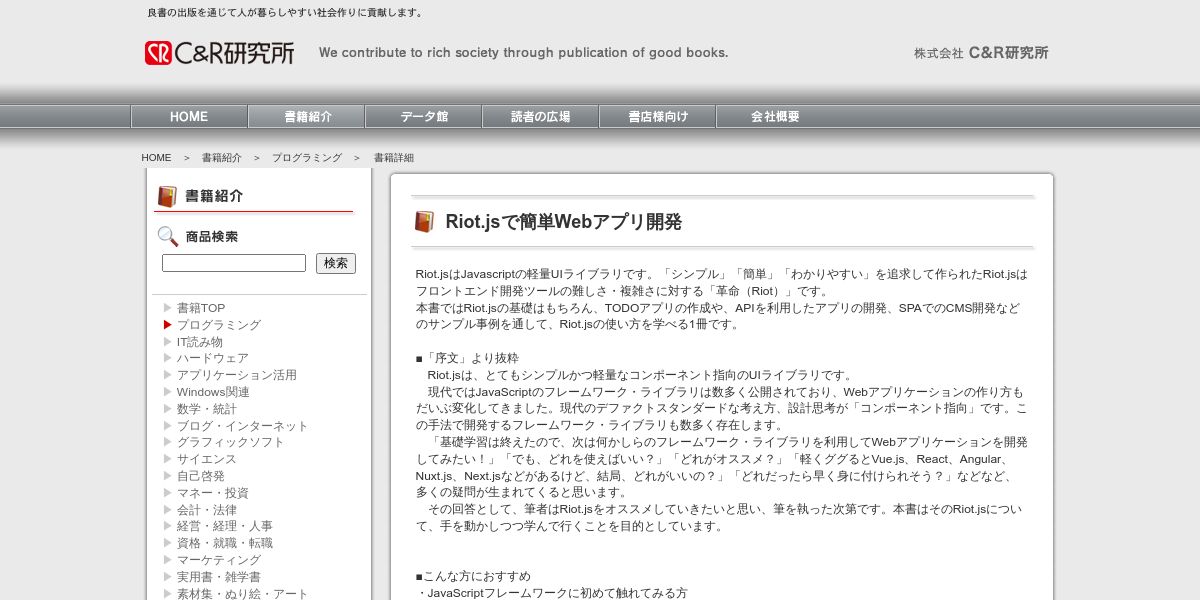Image resolution: width=1200 pixels, height=600 pixels.
Task: Open 素材集・ぬり絵・アート category
Action: 243,594
